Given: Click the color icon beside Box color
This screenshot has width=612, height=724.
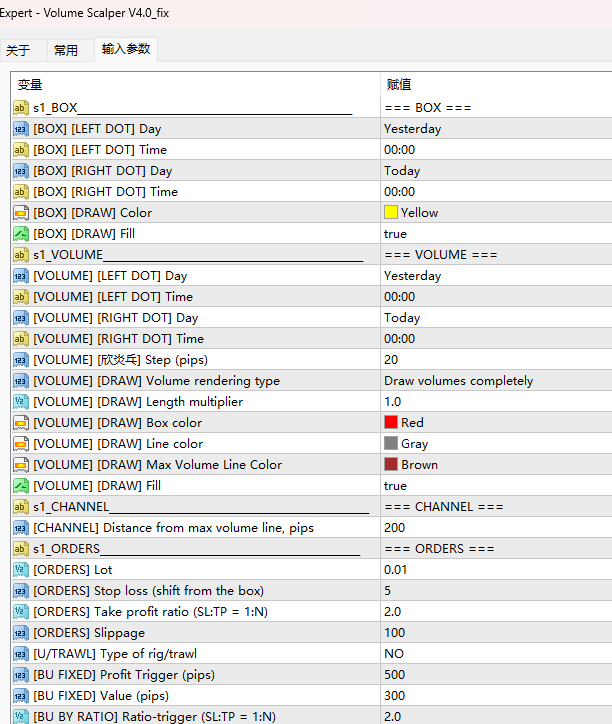Looking at the screenshot, I should [x=21, y=423].
